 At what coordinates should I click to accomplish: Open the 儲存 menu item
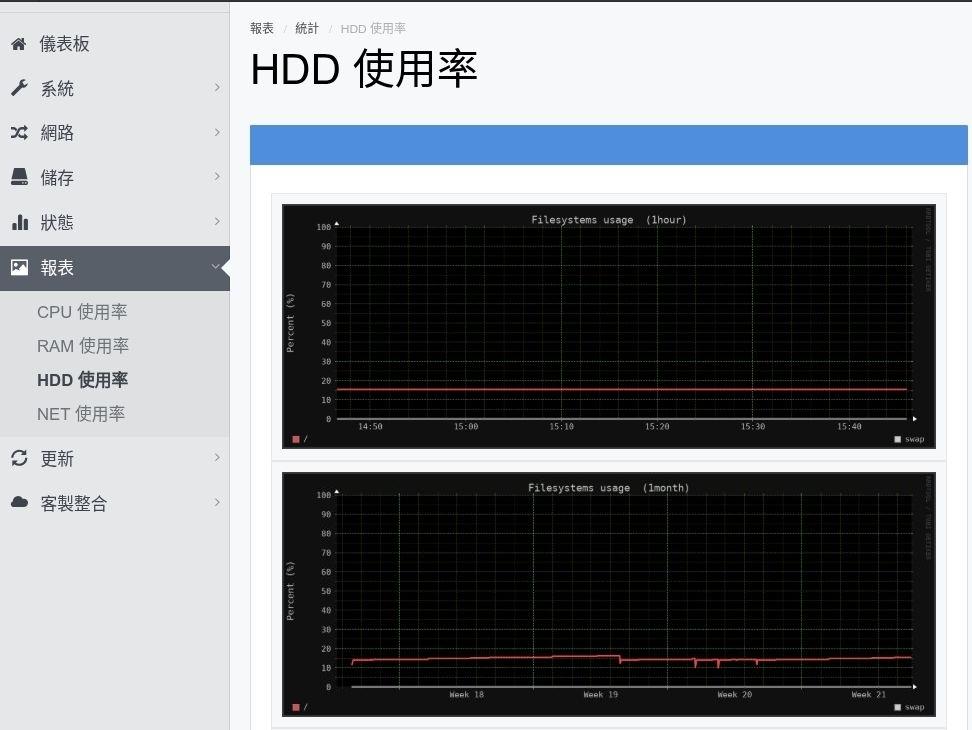(115, 177)
